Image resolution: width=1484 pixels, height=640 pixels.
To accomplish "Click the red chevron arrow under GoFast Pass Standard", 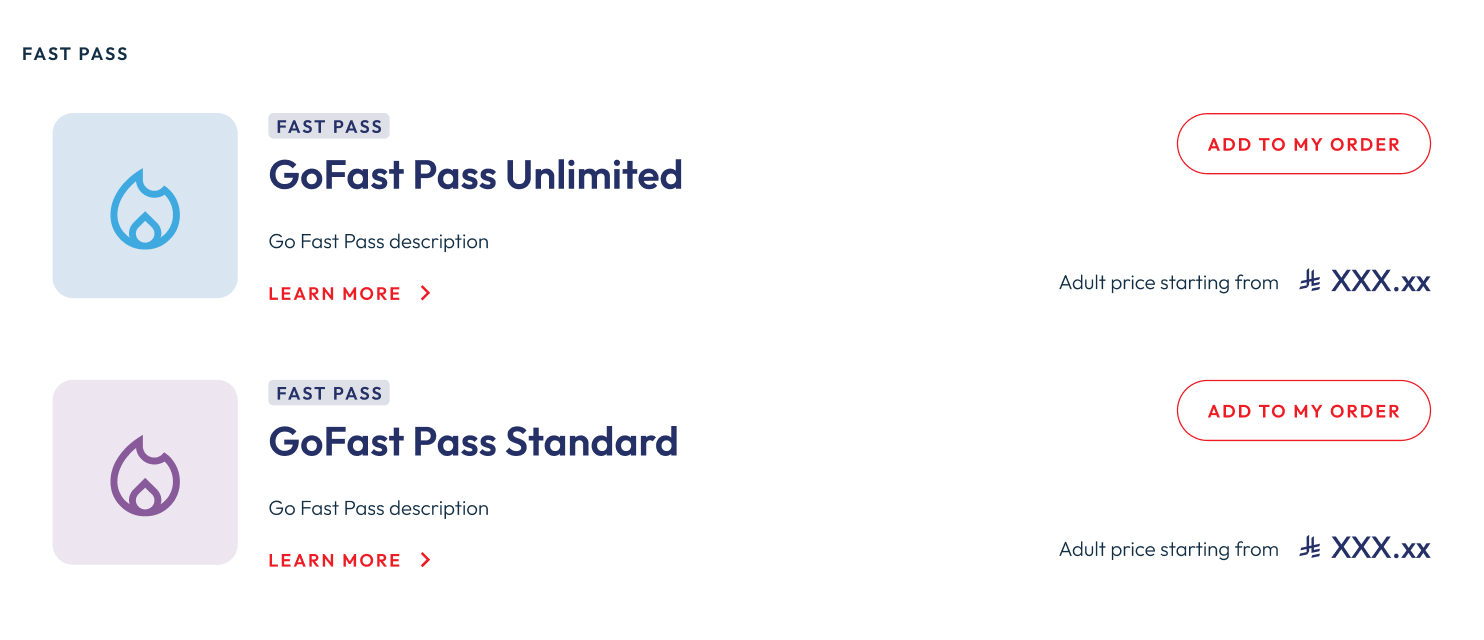I will [425, 560].
